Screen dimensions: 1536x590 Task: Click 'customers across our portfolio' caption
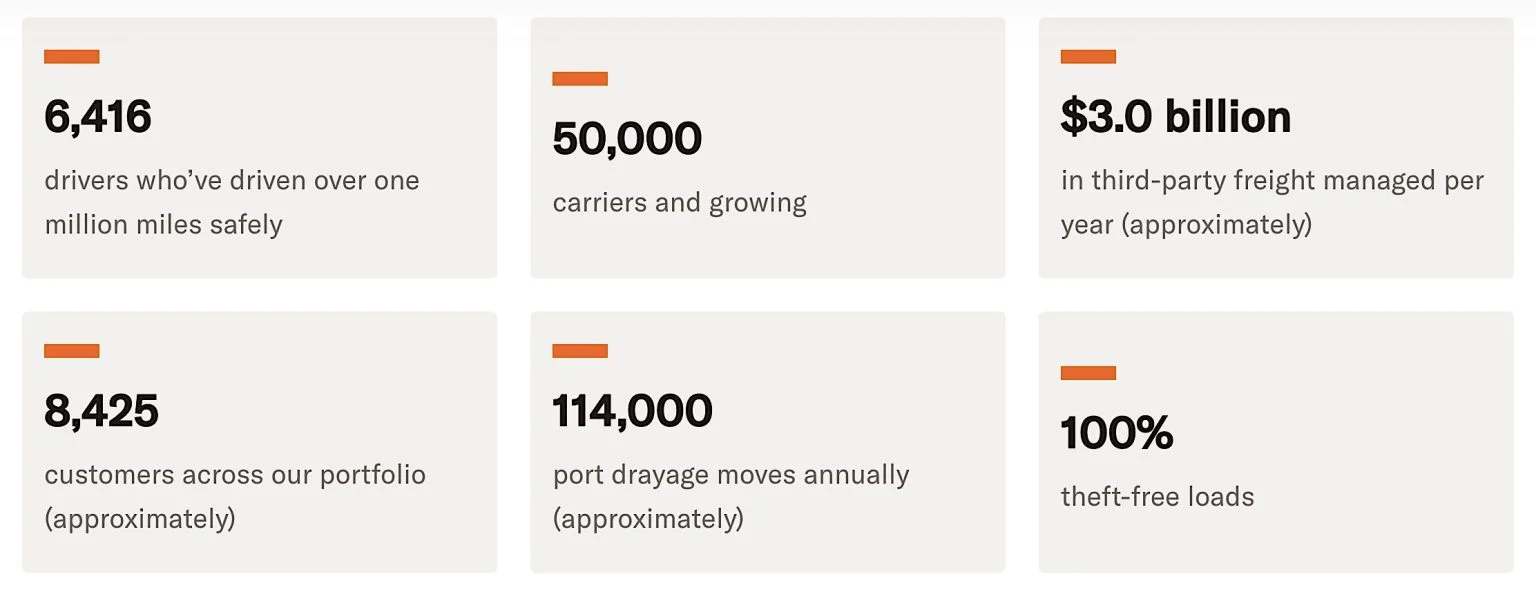[x=235, y=475]
